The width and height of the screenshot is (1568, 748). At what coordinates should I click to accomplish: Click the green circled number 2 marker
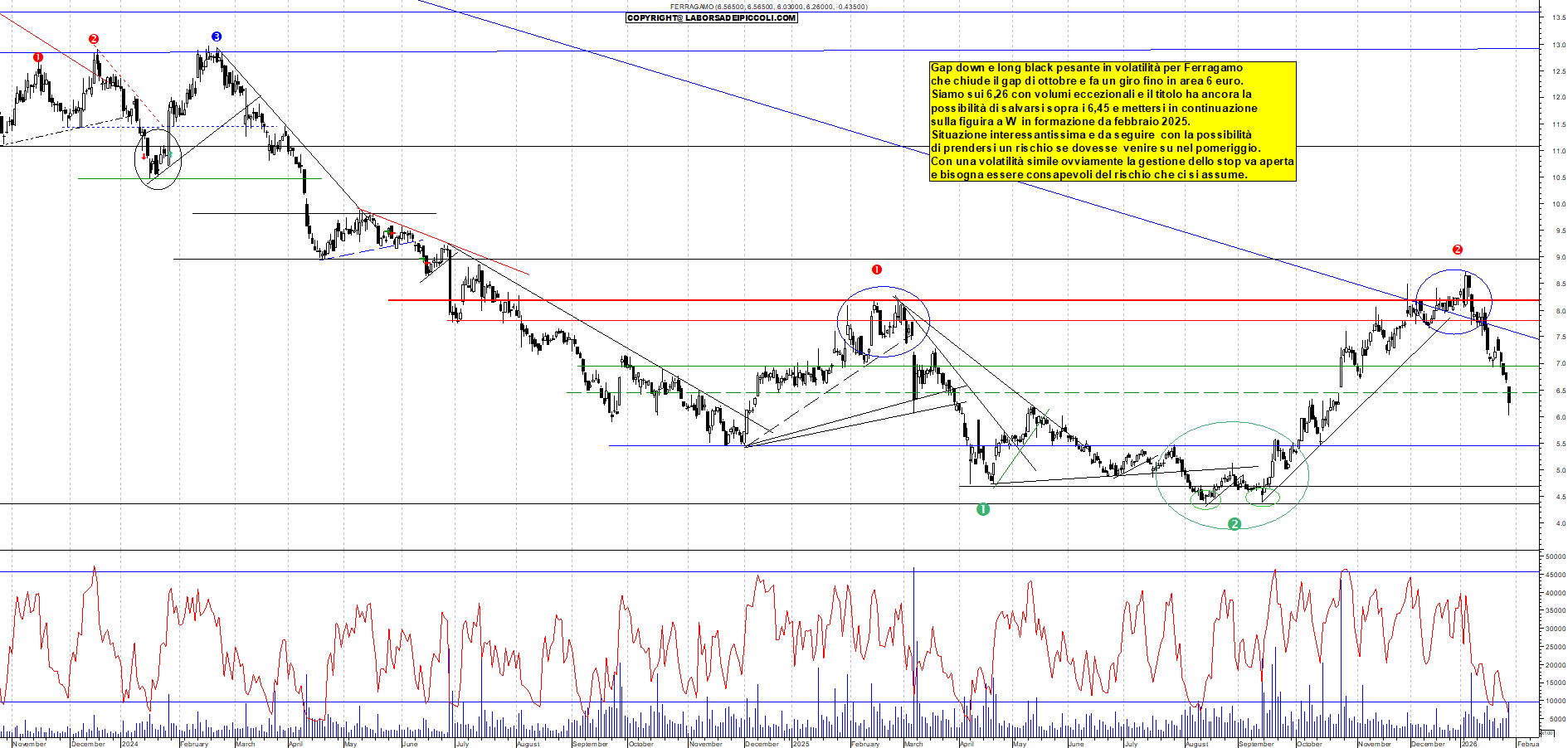1234,524
